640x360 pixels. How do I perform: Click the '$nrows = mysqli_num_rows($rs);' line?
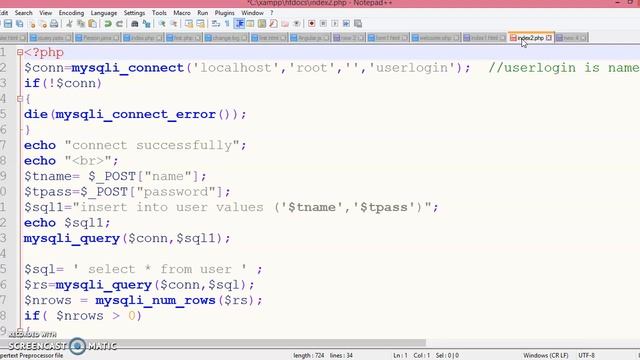143,300
